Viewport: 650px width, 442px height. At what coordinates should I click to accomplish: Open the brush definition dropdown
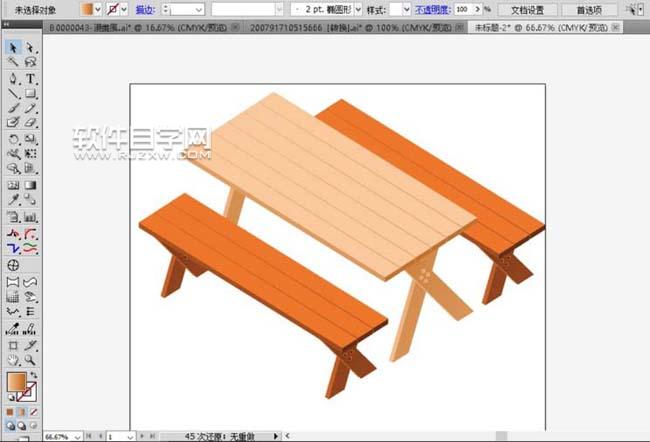point(279,9)
